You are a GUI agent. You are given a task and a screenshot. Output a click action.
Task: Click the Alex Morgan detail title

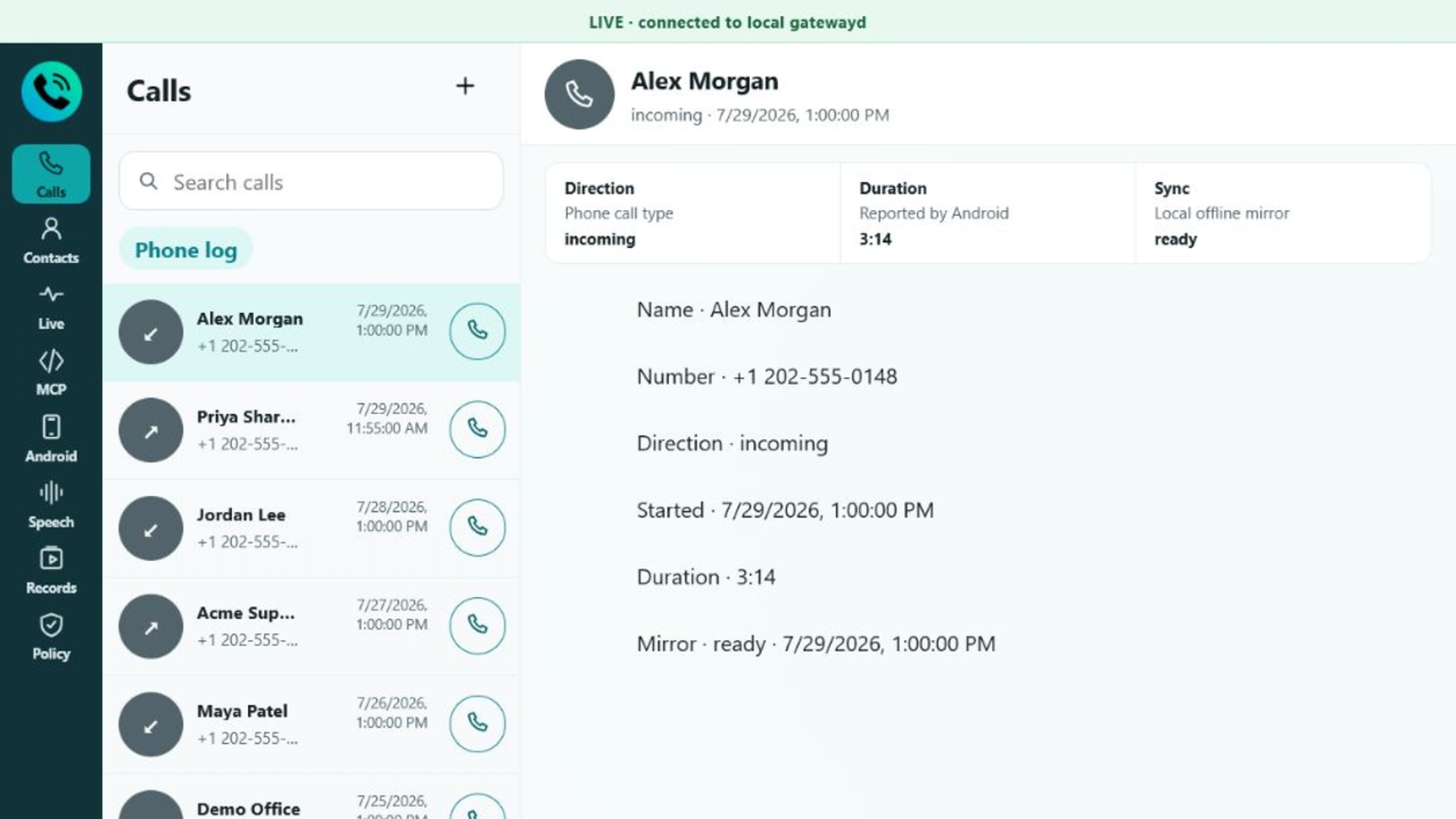(704, 81)
